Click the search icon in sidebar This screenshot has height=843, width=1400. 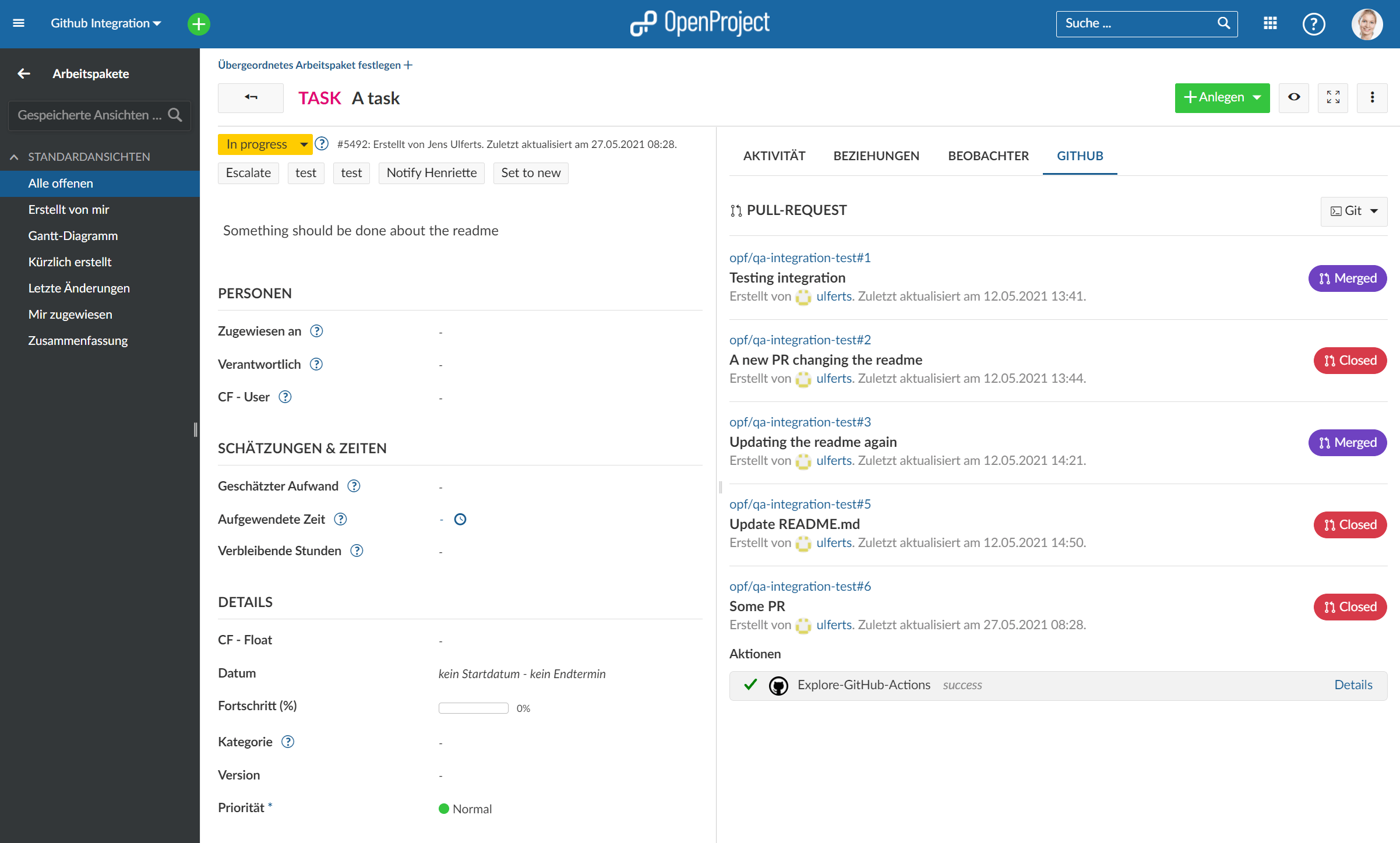(x=174, y=115)
